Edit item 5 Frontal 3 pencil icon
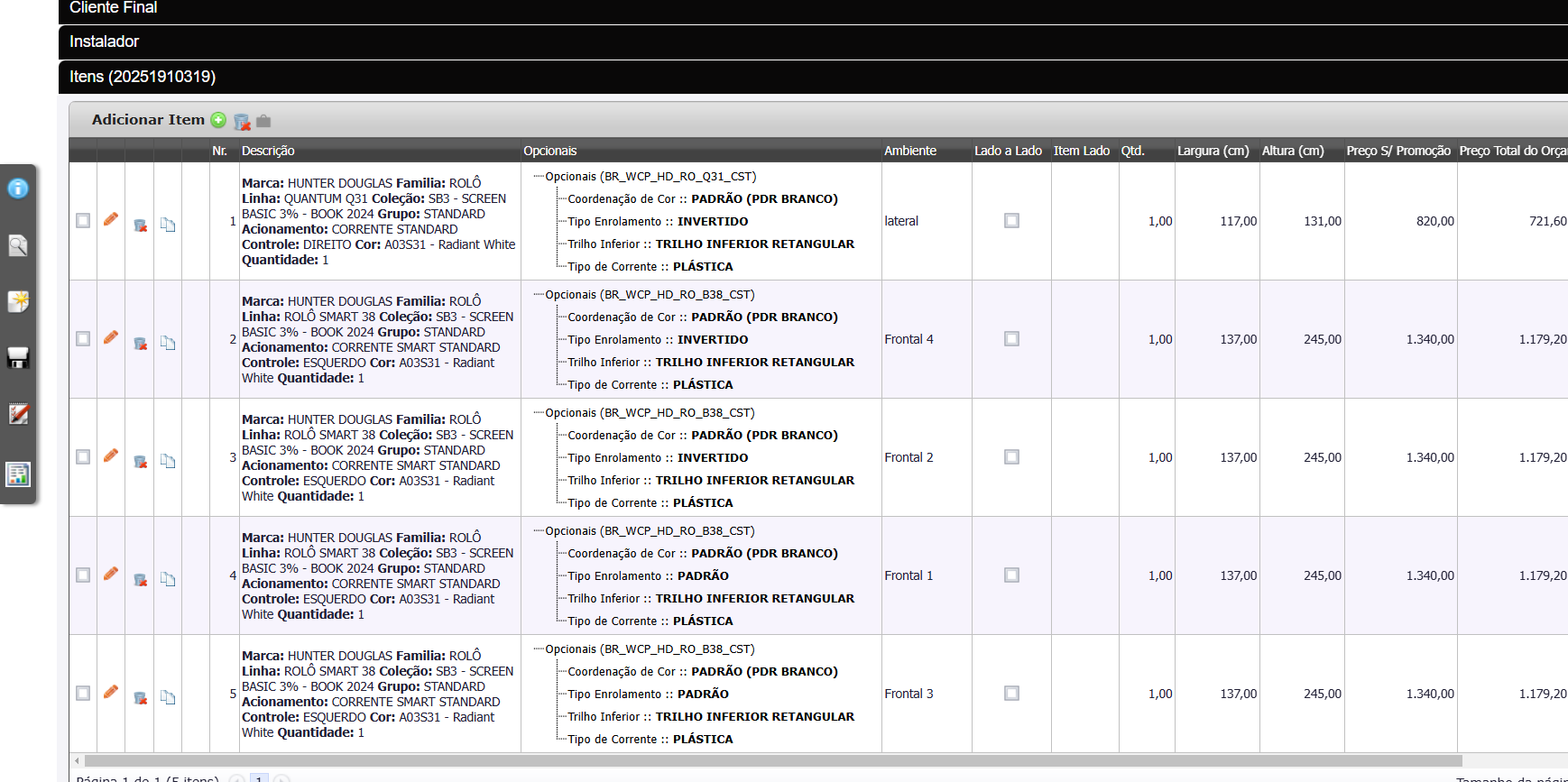 pyautogui.click(x=111, y=692)
